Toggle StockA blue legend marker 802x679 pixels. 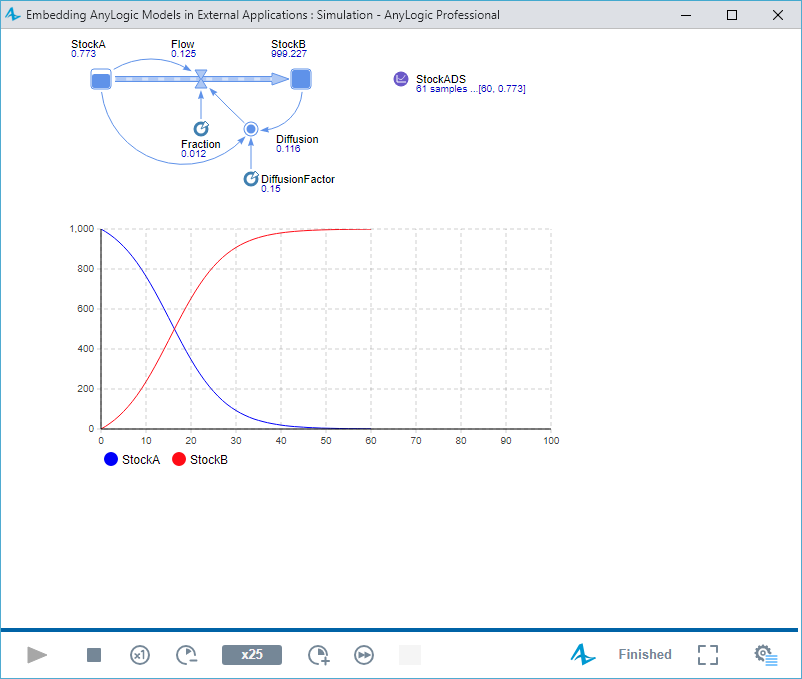[x=110, y=459]
